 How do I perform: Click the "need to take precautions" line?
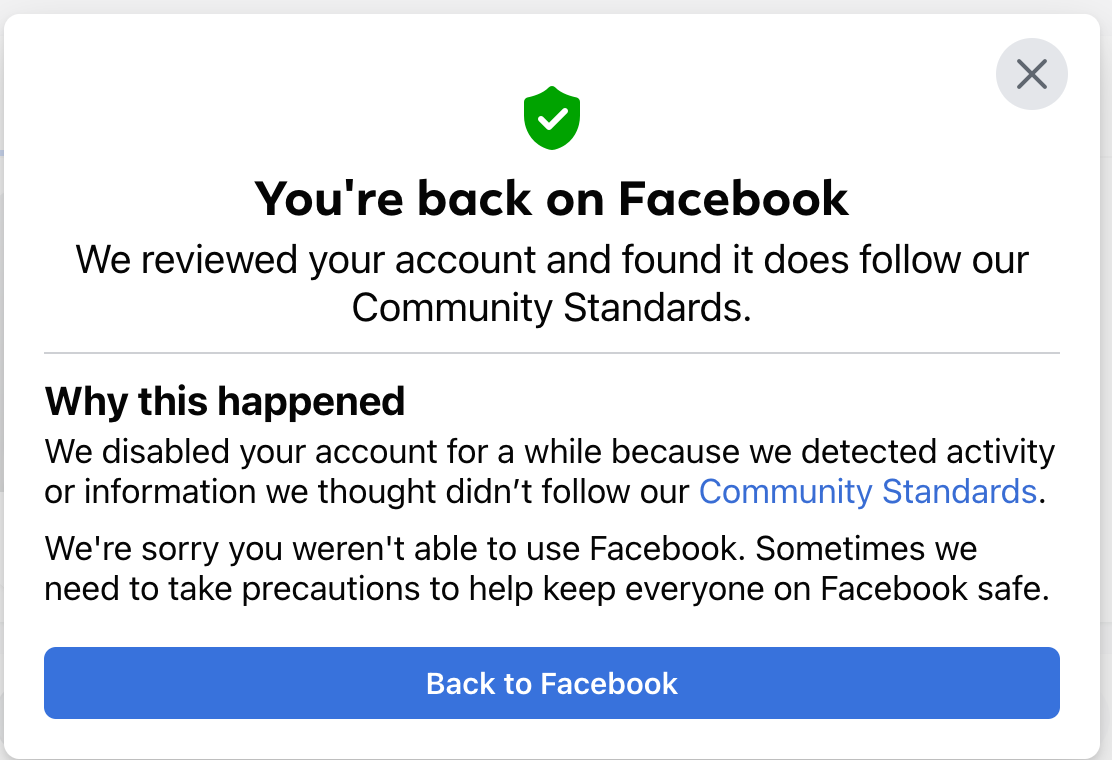click(547, 589)
